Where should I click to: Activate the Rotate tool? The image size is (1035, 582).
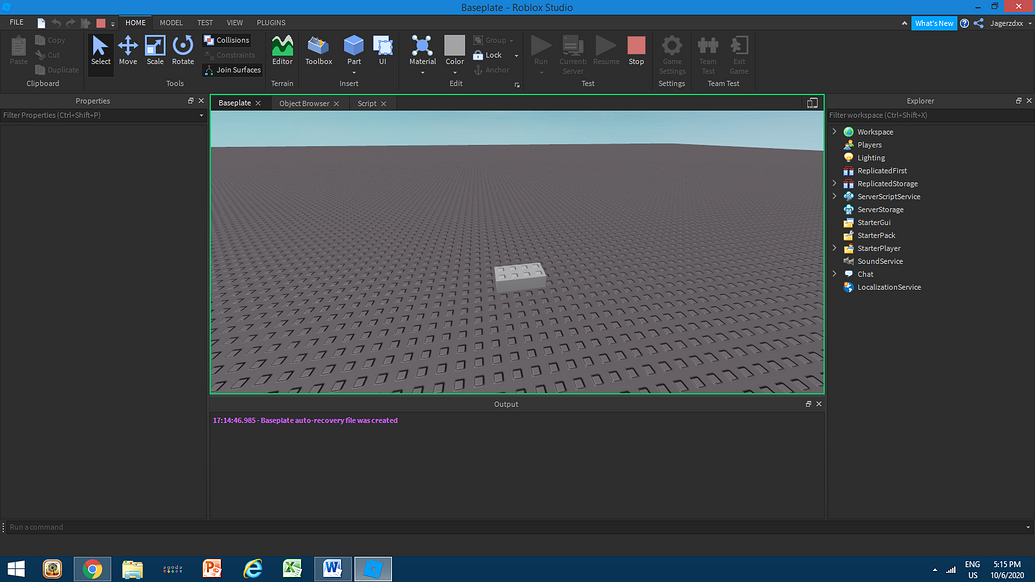tap(182, 50)
